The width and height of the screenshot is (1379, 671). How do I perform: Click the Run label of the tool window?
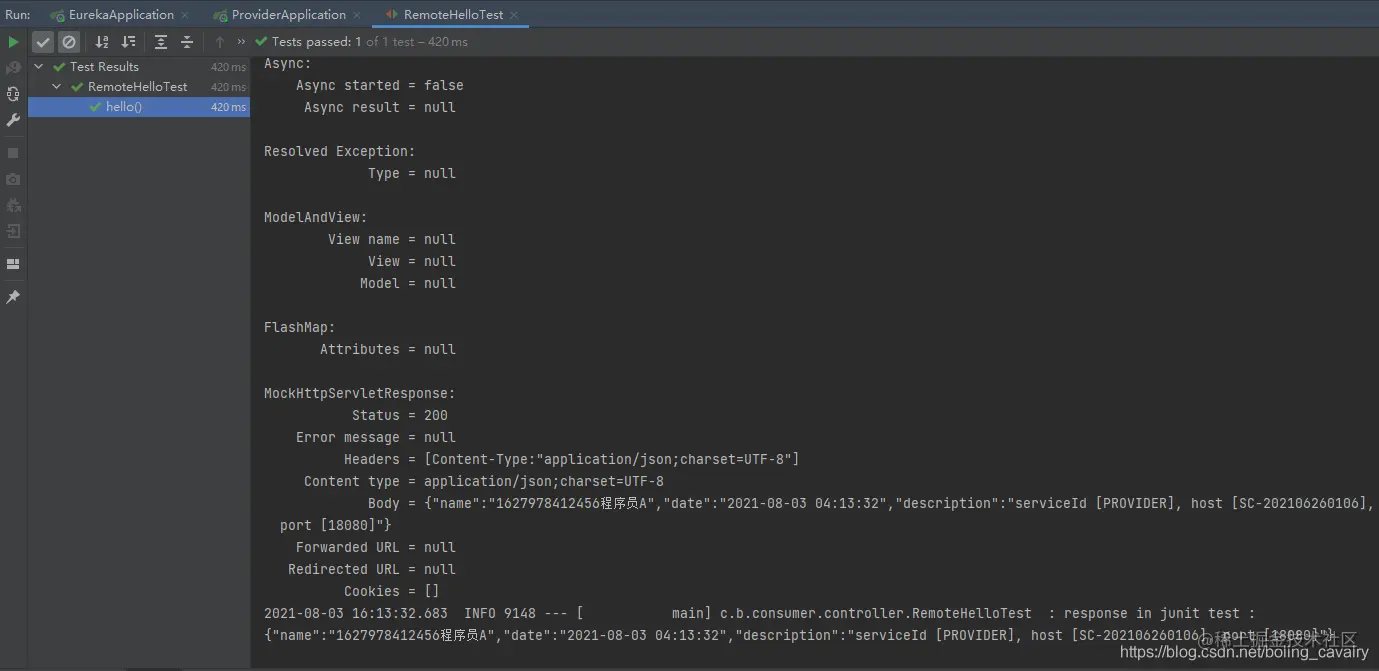click(18, 15)
